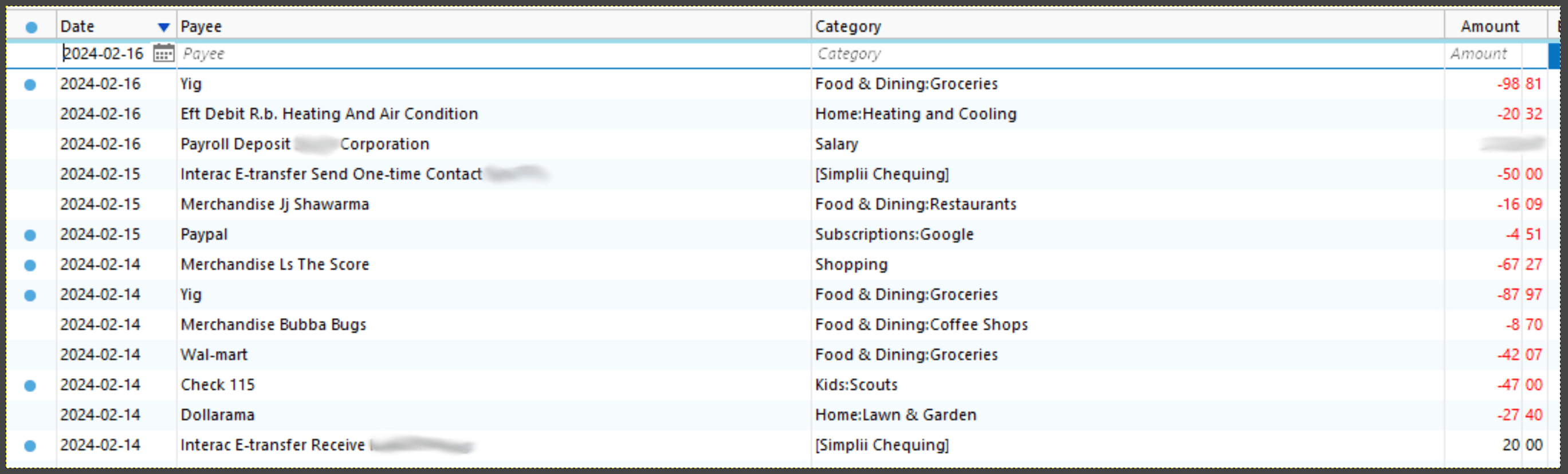
Task: Click the -27 40 amount
Action: 1519,415
